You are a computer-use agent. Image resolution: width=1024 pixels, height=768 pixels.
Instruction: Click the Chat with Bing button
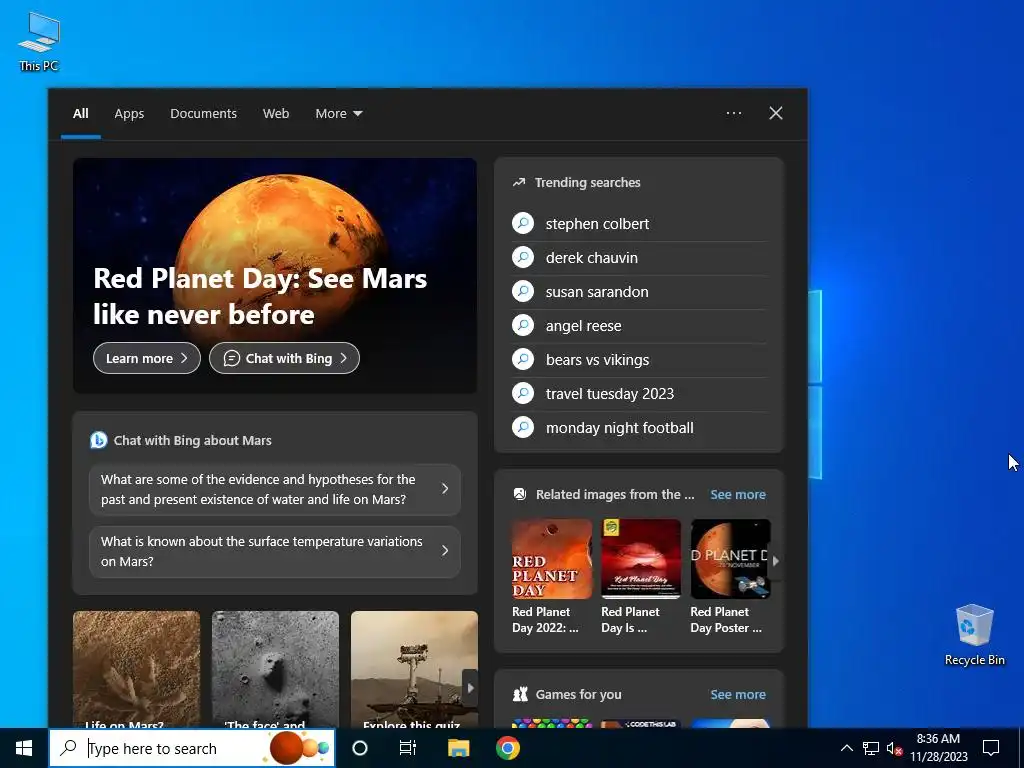[284, 358]
